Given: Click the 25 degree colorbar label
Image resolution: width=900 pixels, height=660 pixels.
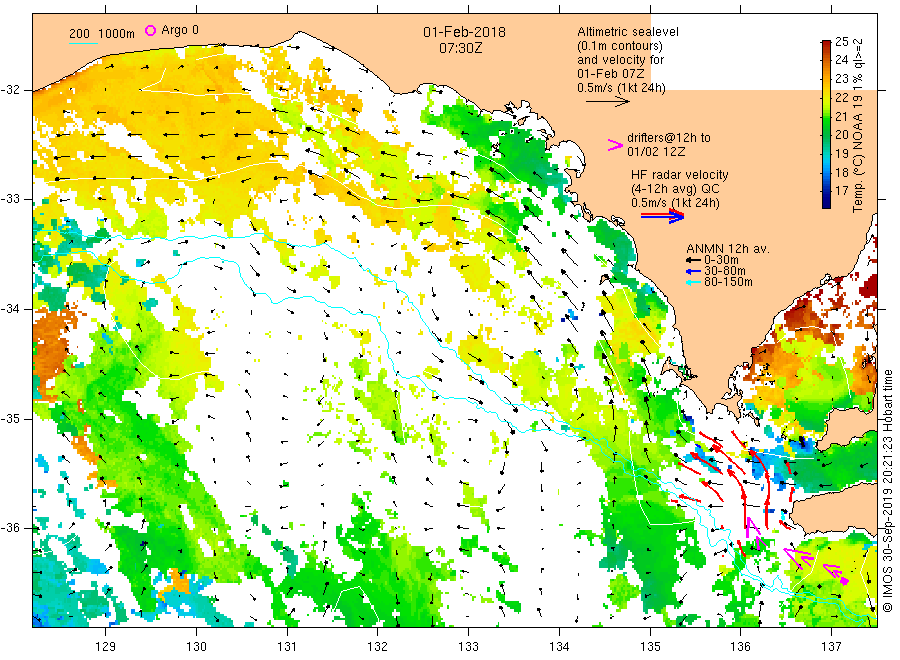Looking at the screenshot, I should coord(841,41).
